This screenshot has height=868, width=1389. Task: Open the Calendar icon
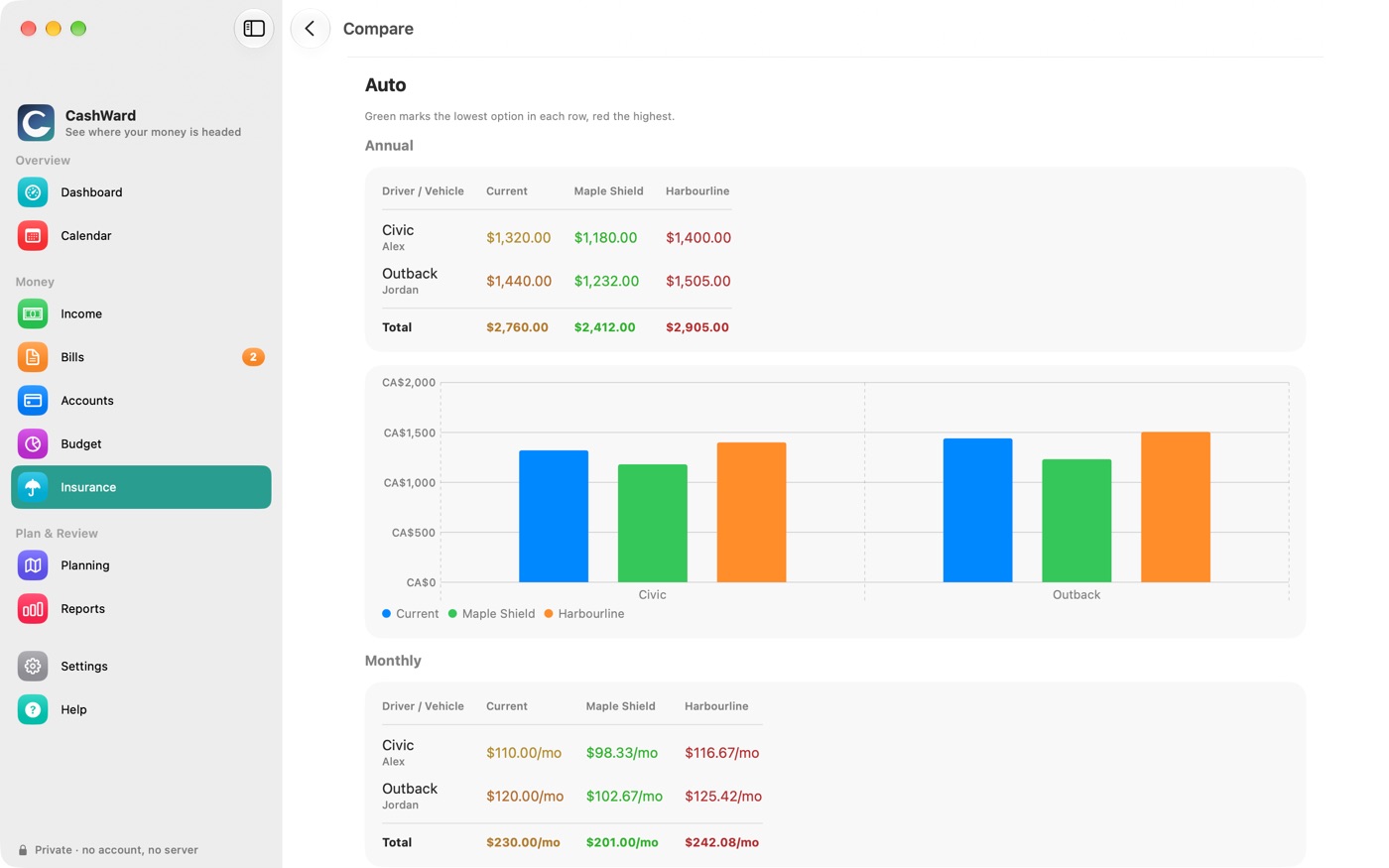pyautogui.click(x=33, y=236)
